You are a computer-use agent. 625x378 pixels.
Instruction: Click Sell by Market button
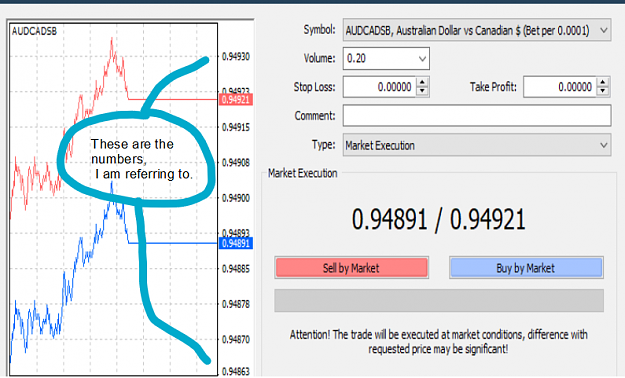click(351, 268)
